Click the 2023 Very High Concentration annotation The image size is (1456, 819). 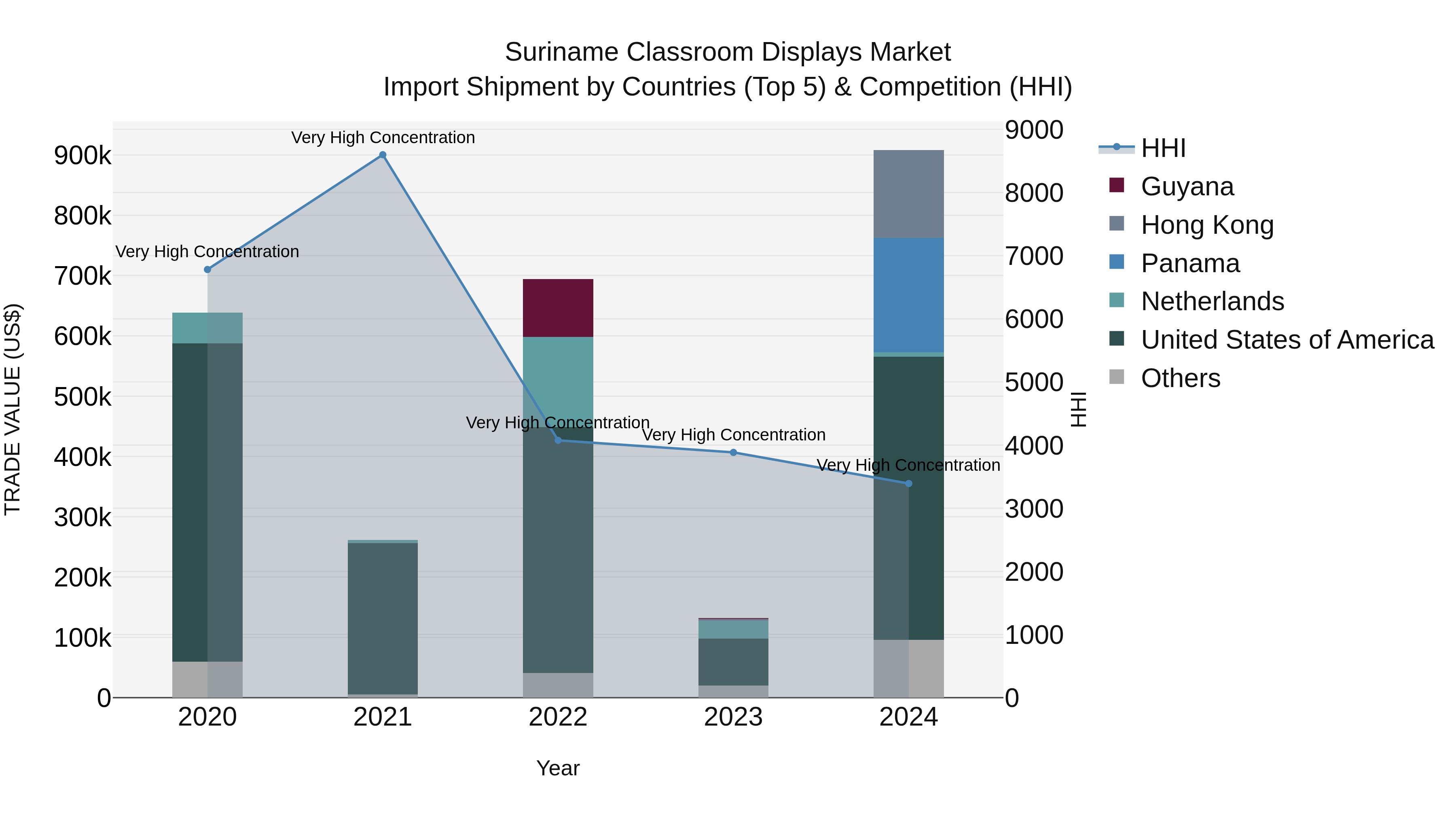coord(734,435)
